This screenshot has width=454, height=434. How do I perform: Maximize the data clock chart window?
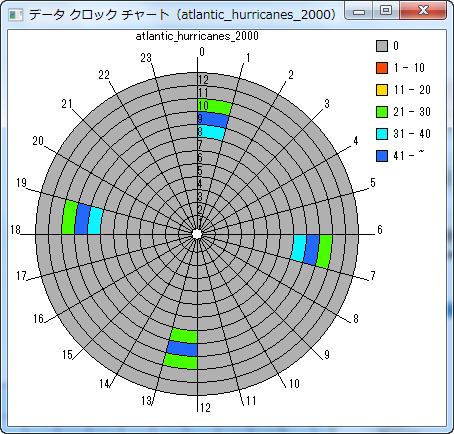coord(386,11)
